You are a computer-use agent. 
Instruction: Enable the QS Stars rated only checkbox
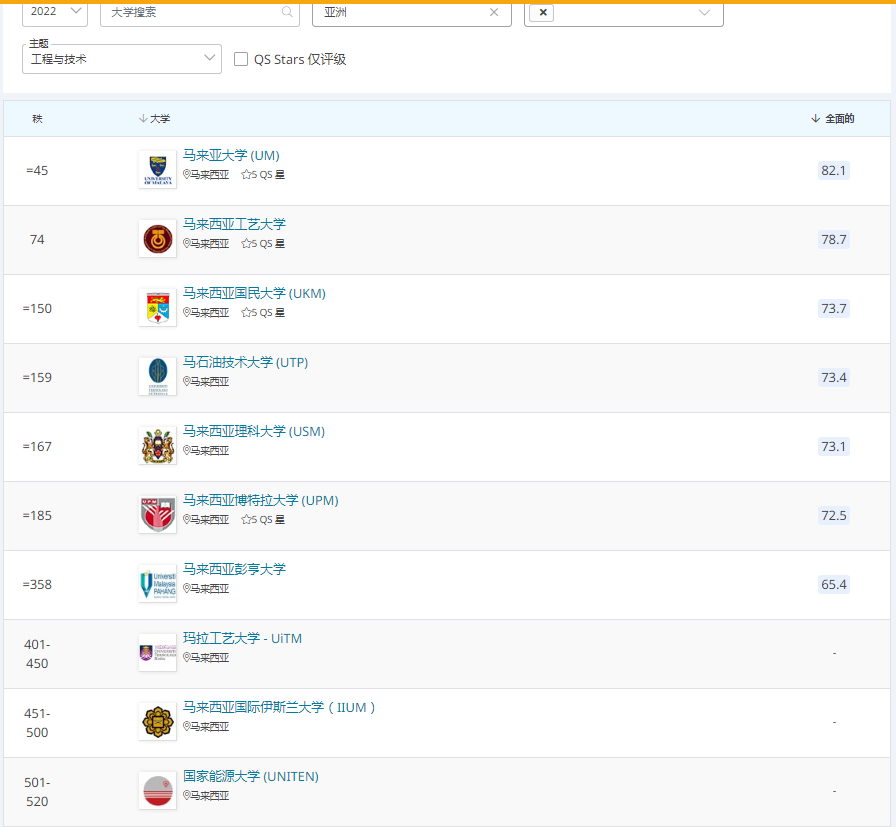pos(241,59)
